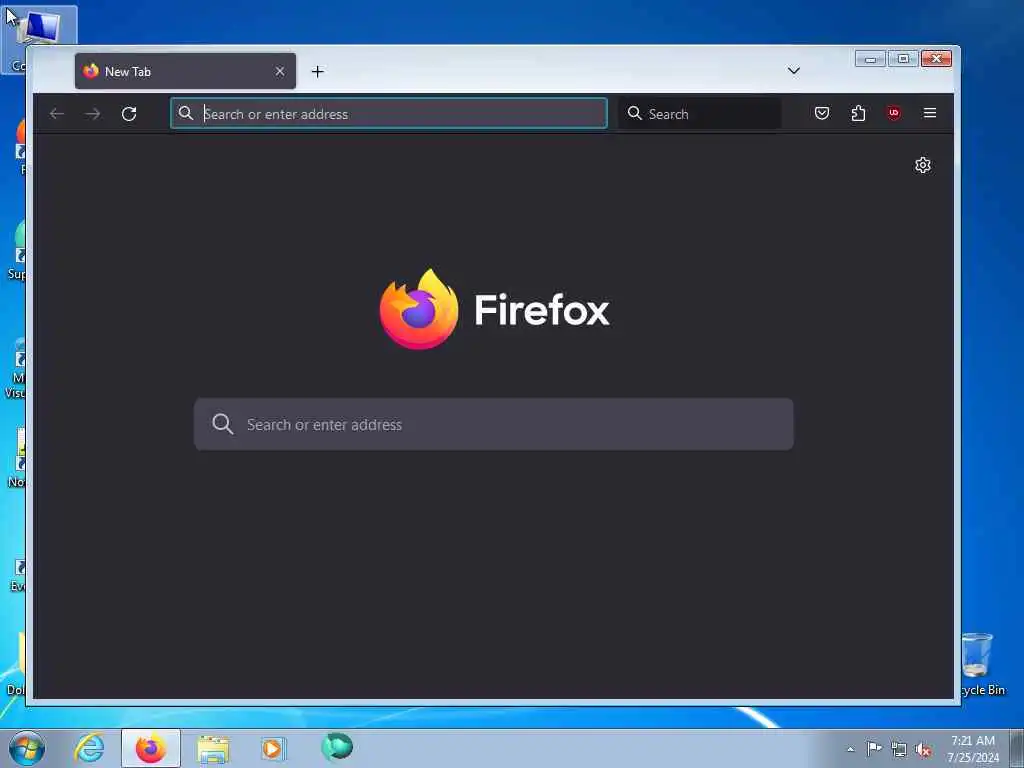Close the New Tab tab
The image size is (1024, 768).
[280, 71]
